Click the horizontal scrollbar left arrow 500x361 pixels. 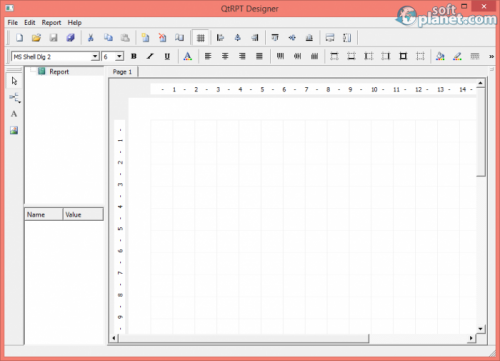point(114,338)
